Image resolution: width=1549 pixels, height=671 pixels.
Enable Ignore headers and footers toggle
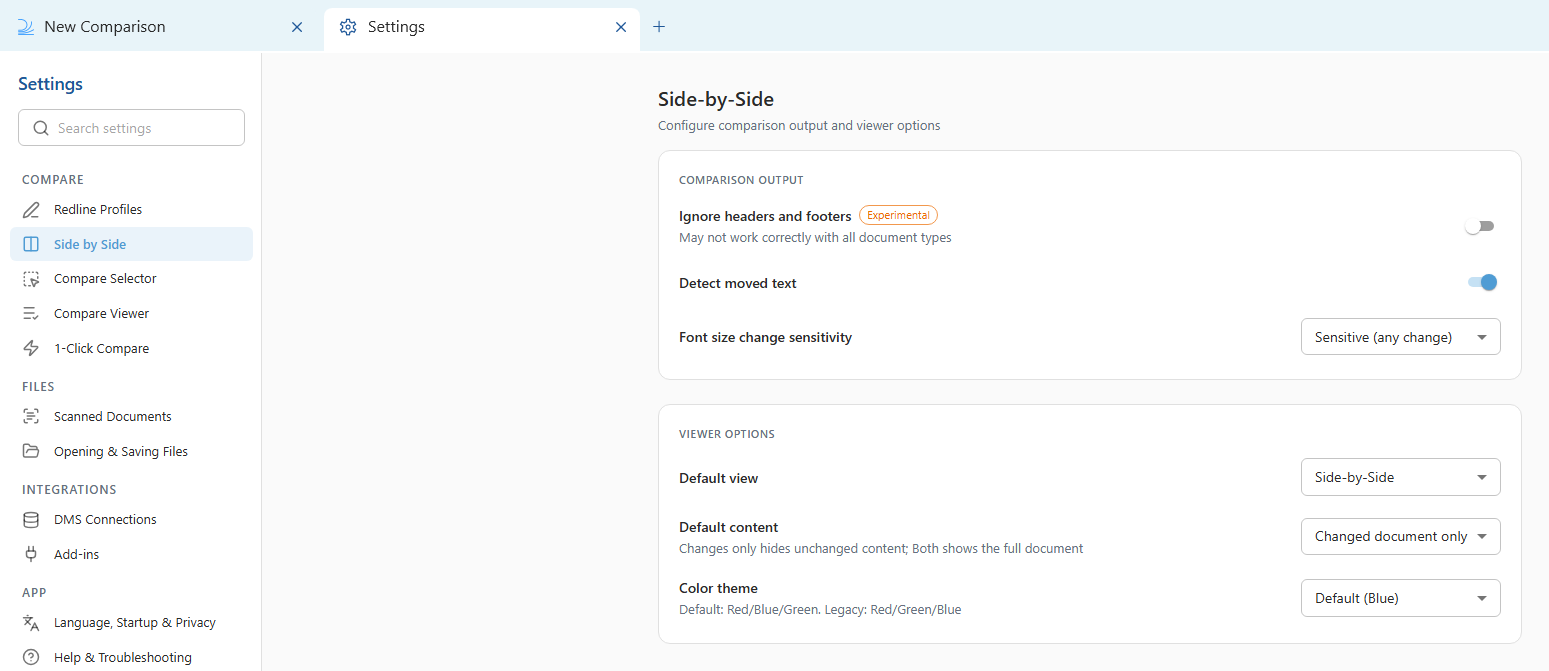1480,226
